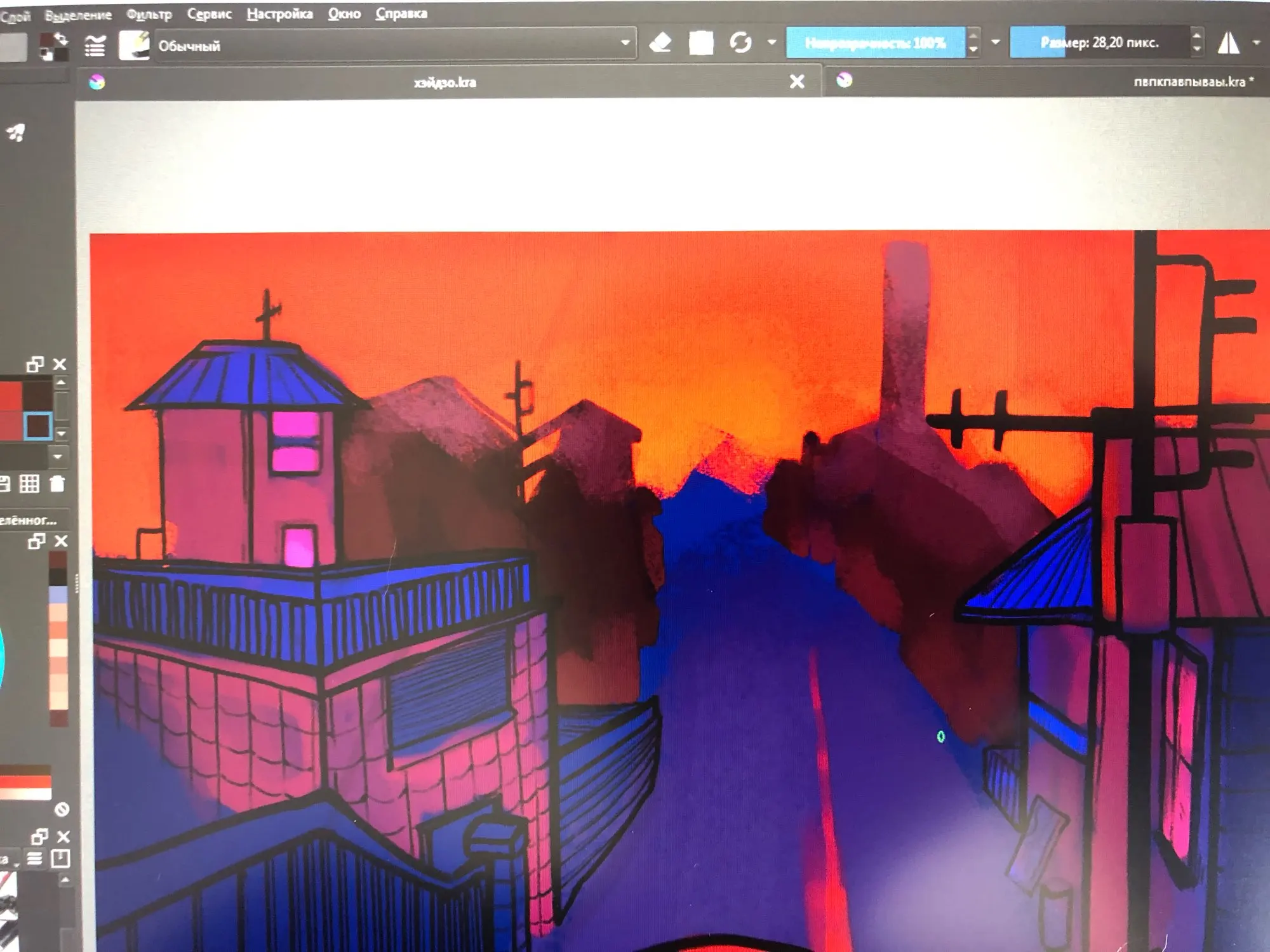Click the palette grid icon

pos(29,484)
